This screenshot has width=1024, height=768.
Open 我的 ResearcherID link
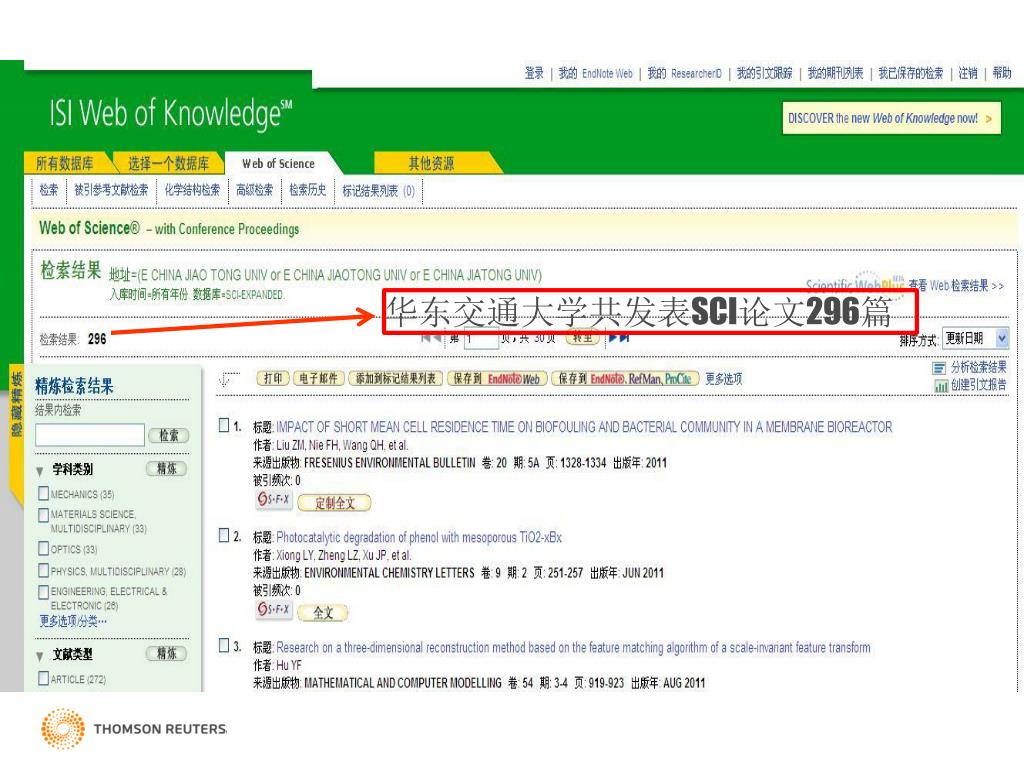pos(684,73)
